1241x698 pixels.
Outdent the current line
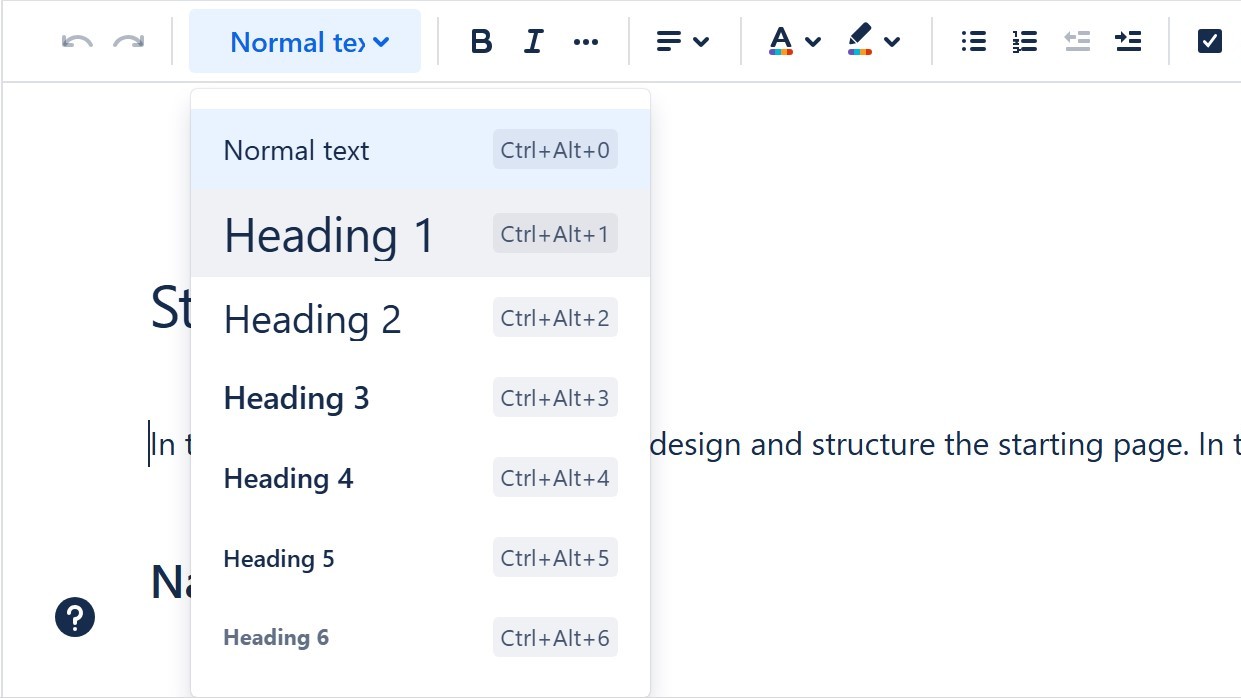(x=1076, y=41)
